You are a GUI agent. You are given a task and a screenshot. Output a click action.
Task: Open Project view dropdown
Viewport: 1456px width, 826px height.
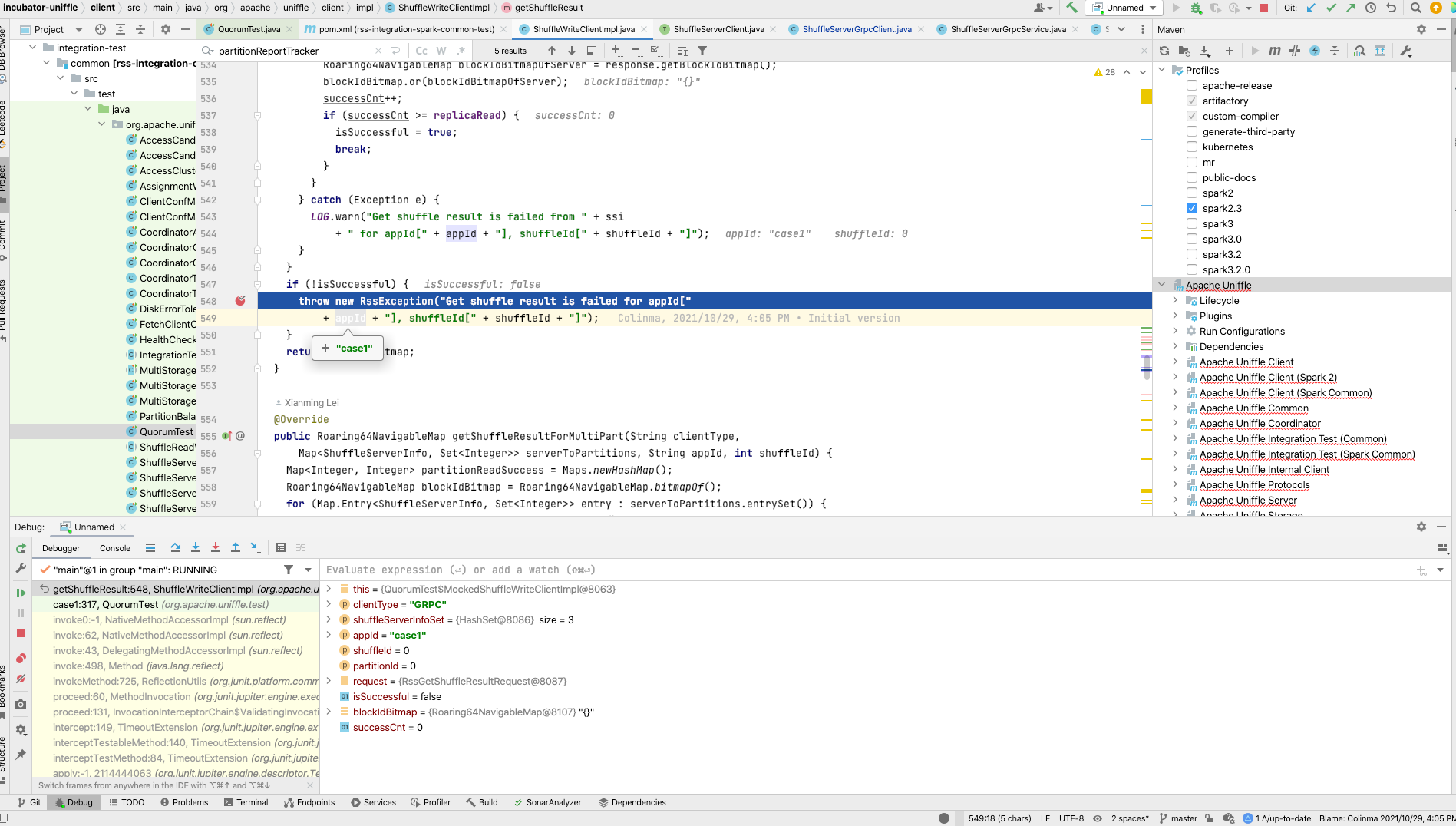pos(51,29)
